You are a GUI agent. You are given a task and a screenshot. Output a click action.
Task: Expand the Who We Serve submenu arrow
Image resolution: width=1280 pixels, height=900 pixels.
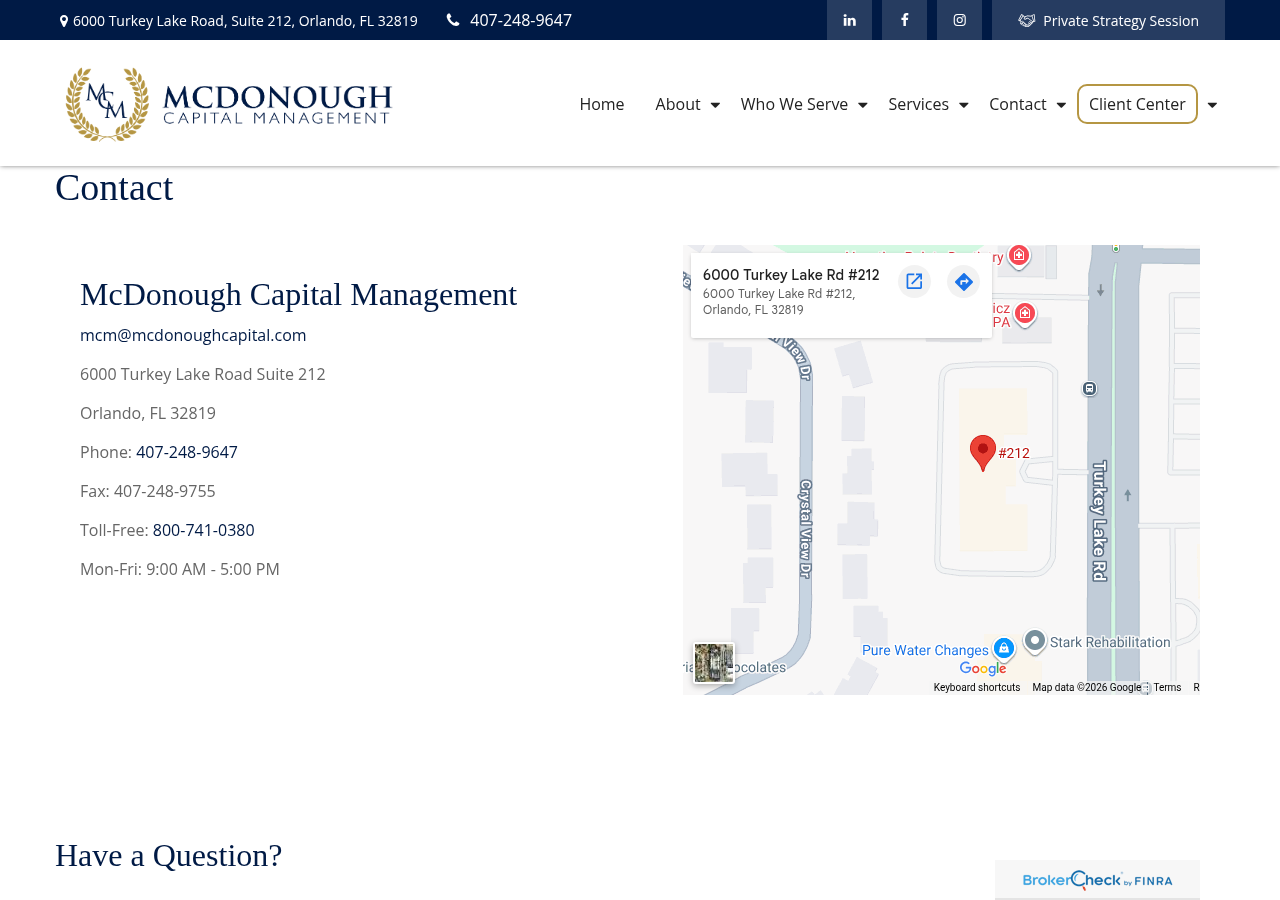[x=863, y=105]
